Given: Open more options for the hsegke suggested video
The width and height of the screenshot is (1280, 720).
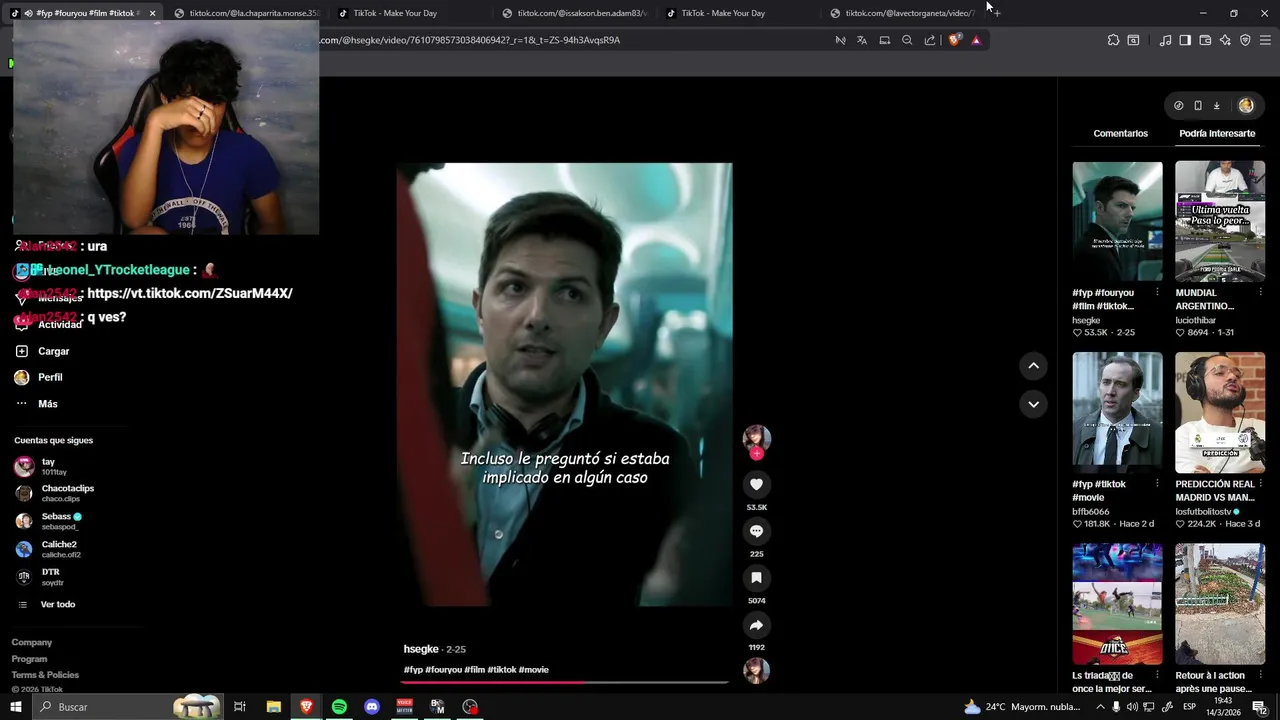Looking at the screenshot, I should pos(1157,293).
